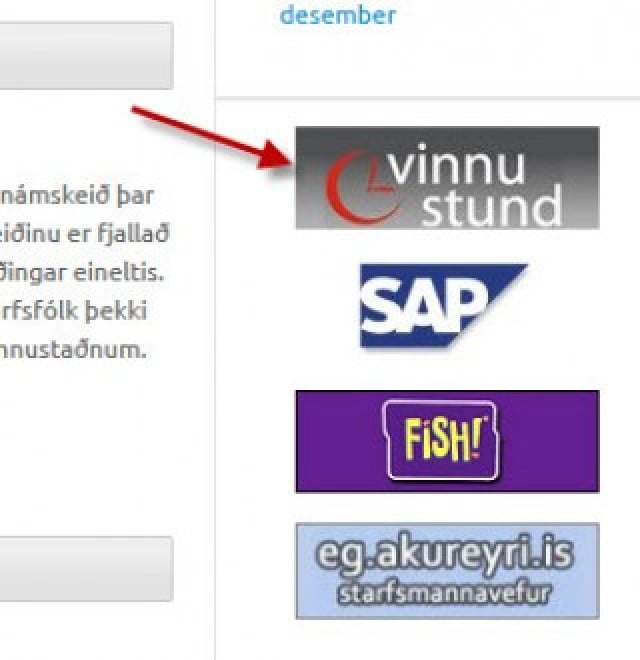
Task: Click the word 'stund' in the banner
Action: point(491,206)
